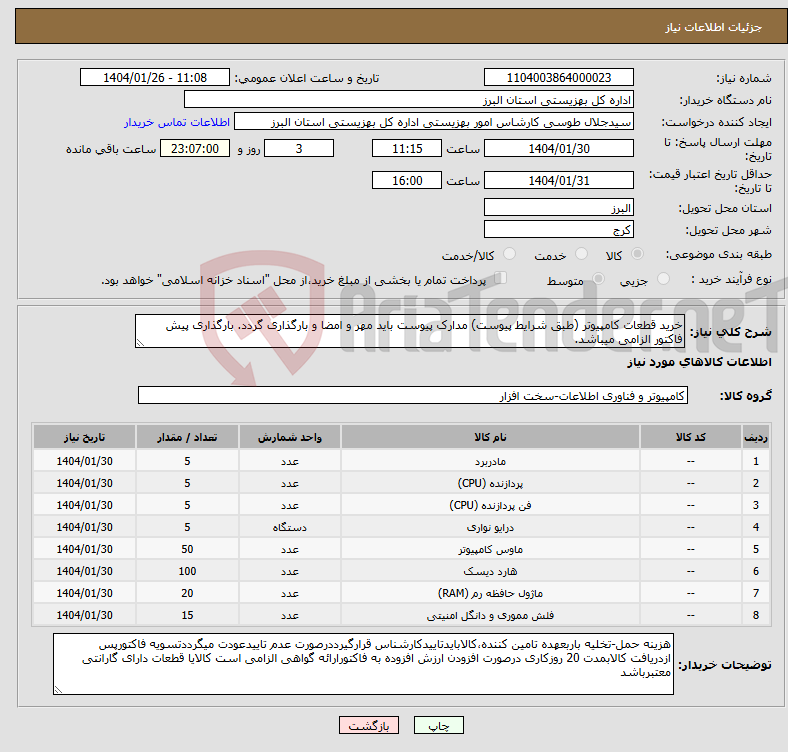Click the deadline time field 11:15
The image size is (788, 752).
tap(407, 149)
